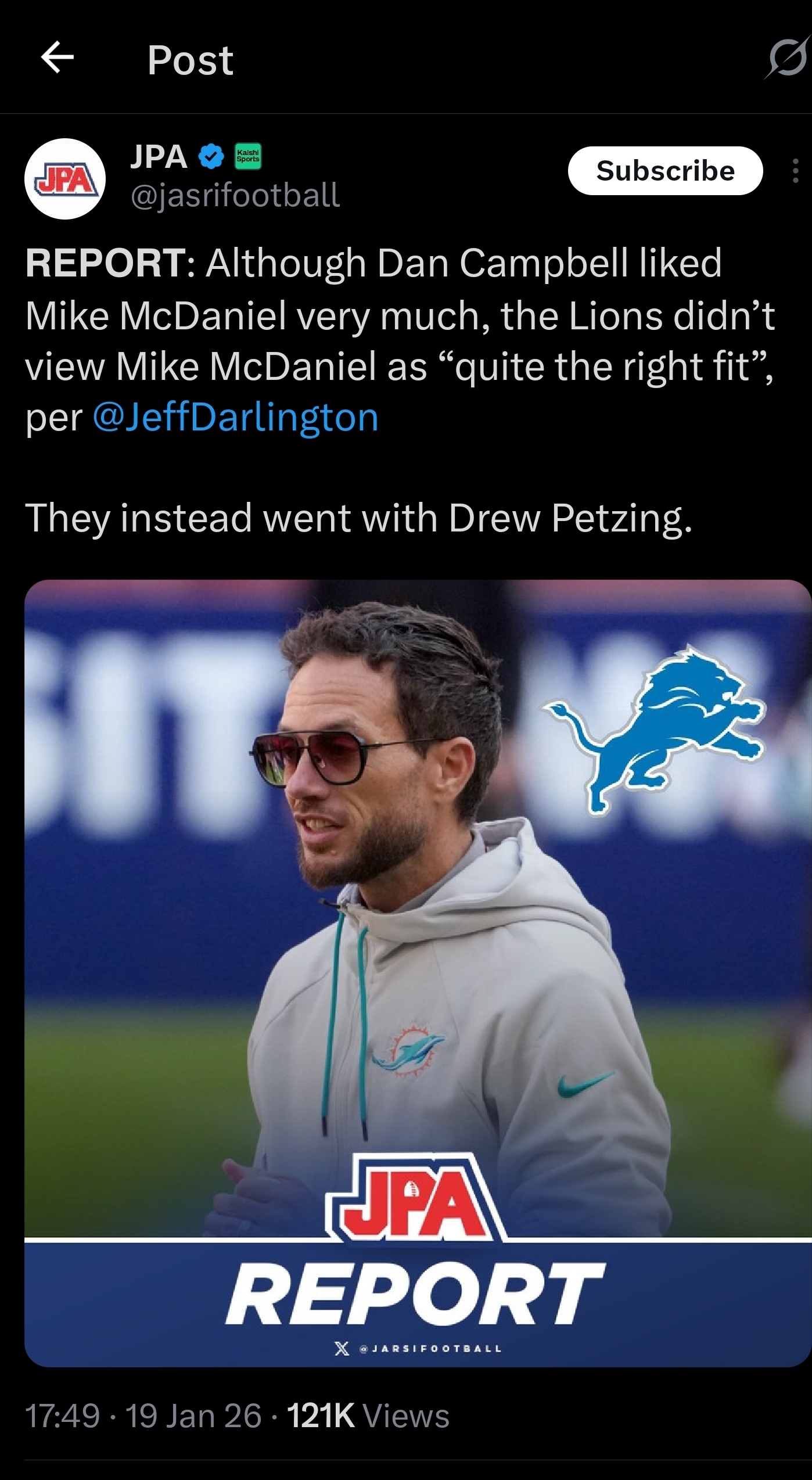This screenshot has width=812, height=1480.
Task: Open the three-dot more options menu
Action: click(x=795, y=171)
